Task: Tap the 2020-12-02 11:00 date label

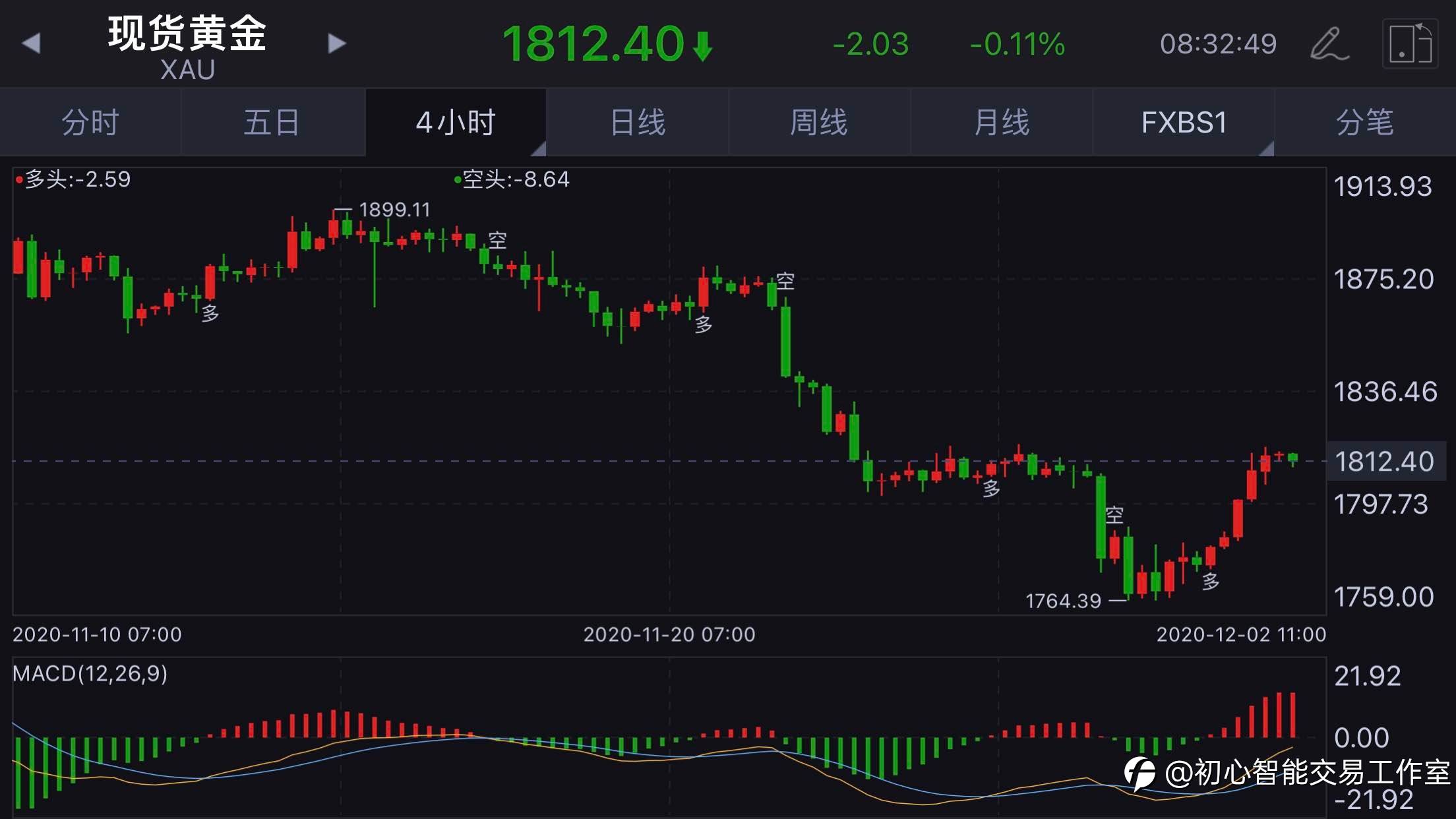Action: click(1241, 634)
